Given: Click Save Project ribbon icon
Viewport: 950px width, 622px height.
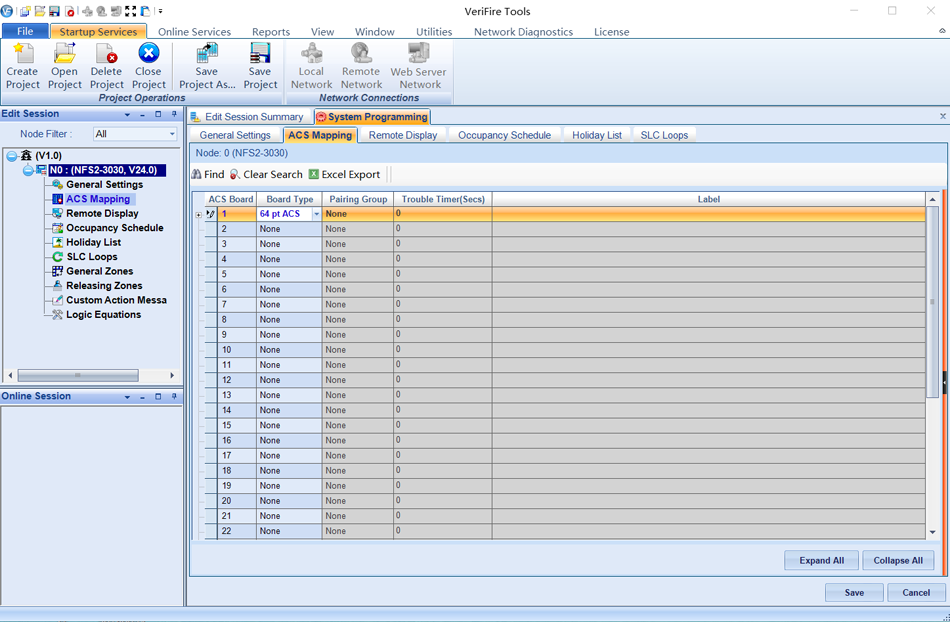Looking at the screenshot, I should point(261,53).
